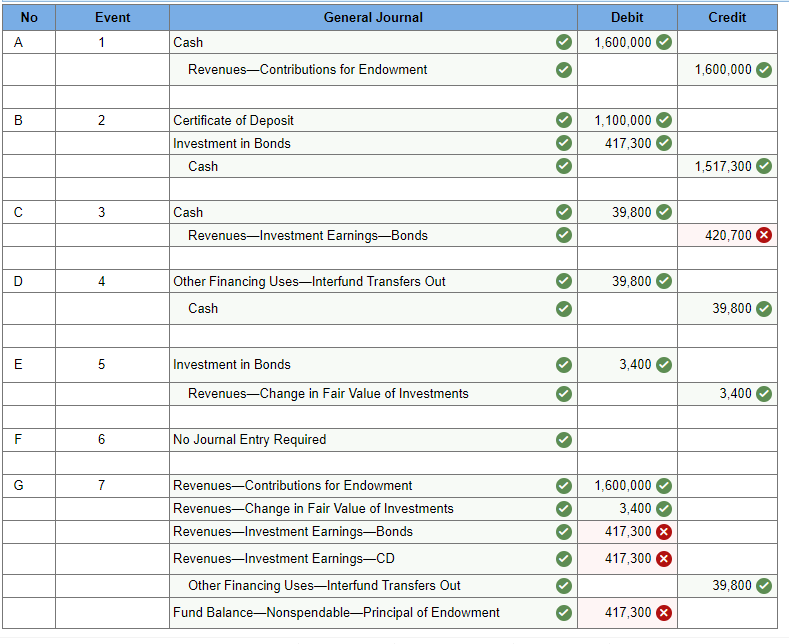Image resolution: width=789 pixels, height=644 pixels.
Task: Click green check beside event 5 debit 3,400
Action: pyautogui.click(x=664, y=365)
